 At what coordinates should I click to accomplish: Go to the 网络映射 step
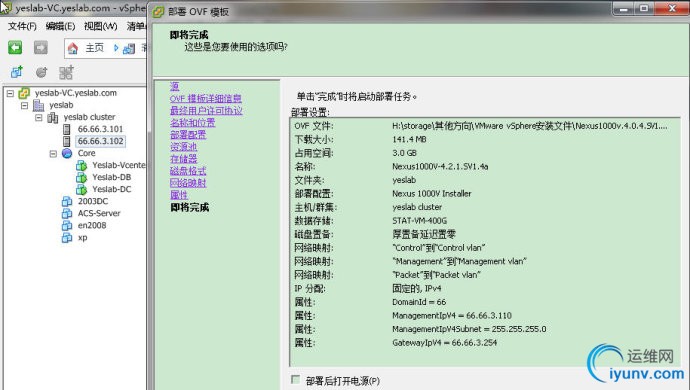click(x=188, y=183)
